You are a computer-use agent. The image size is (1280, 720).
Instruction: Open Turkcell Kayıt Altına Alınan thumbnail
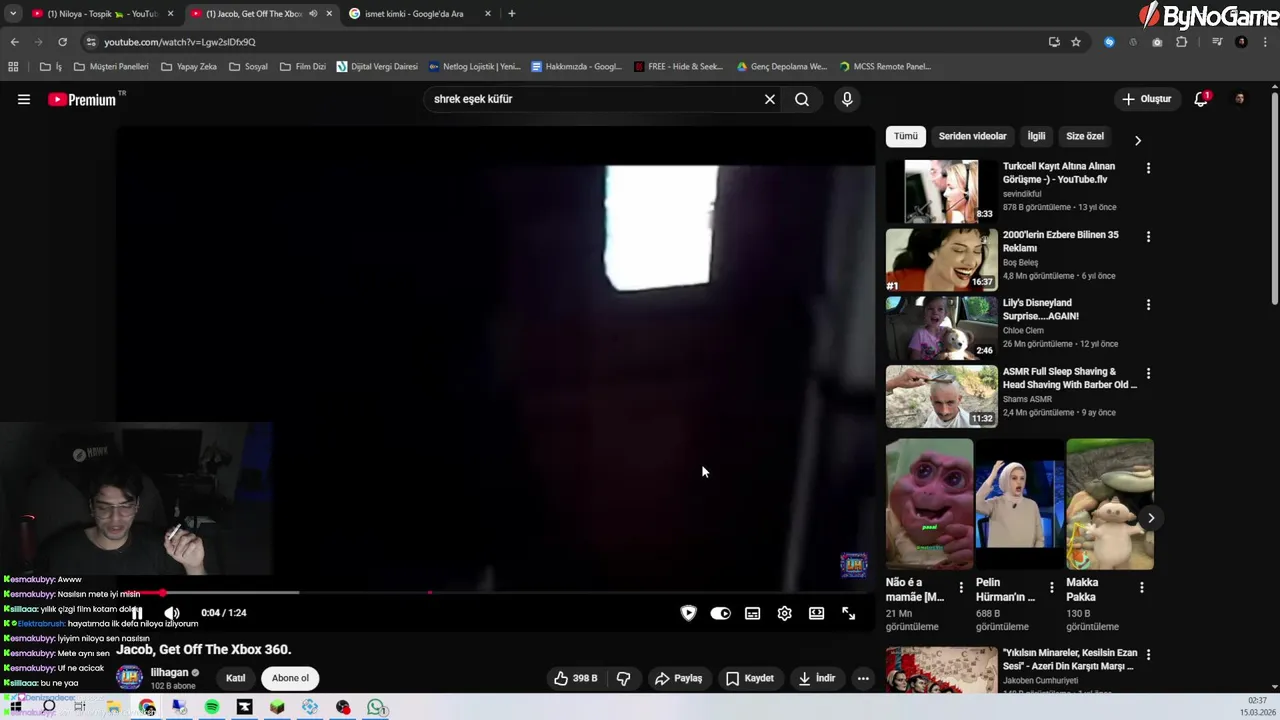point(941,191)
